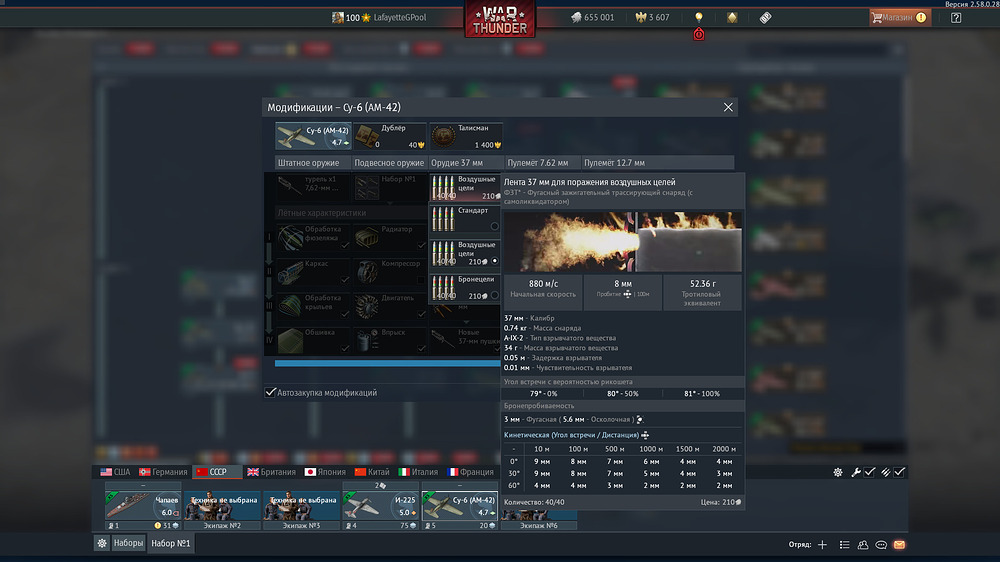Toggle the Каркас modification checkbox
The image size is (1000, 562).
click(345, 279)
